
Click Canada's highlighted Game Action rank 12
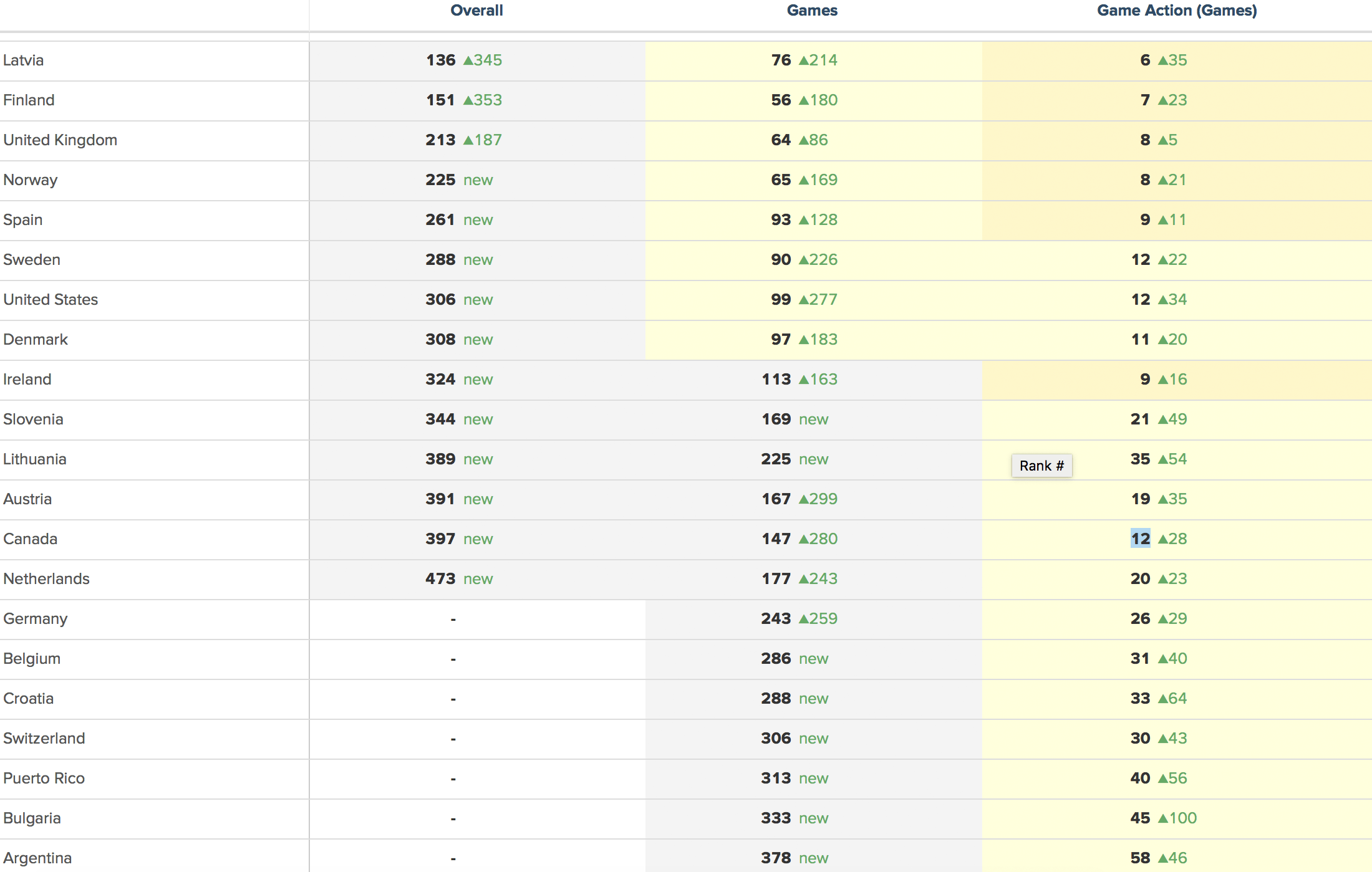pyautogui.click(x=1140, y=539)
